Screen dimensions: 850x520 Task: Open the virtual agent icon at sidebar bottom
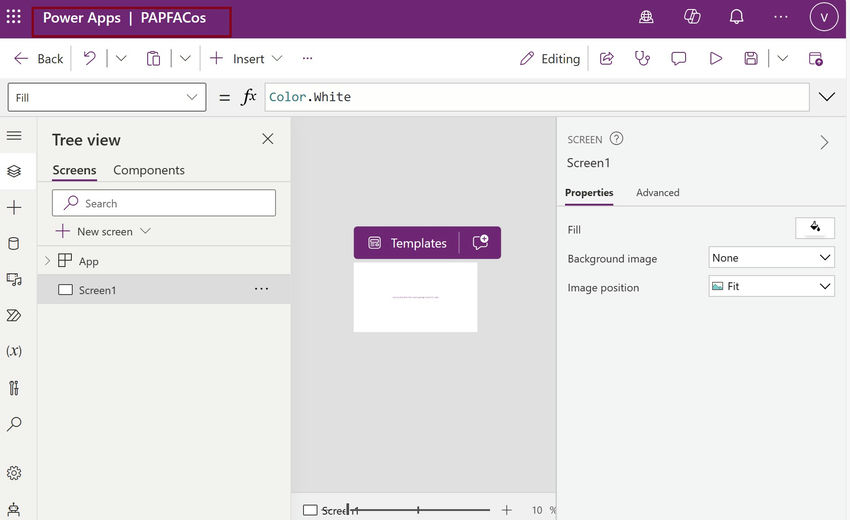(14, 509)
